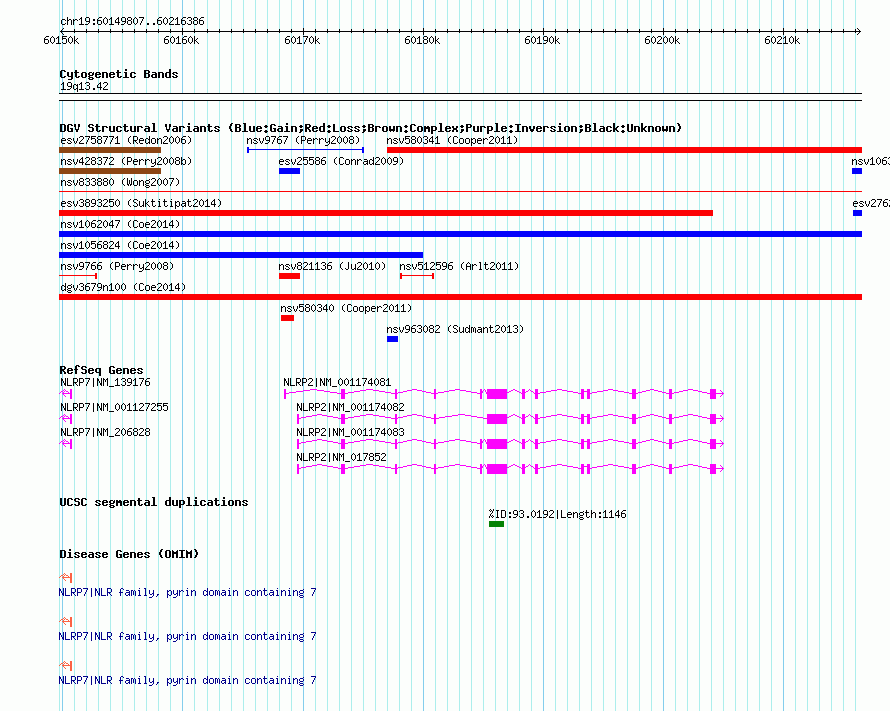Click the red esv3893250 (Suktitipat2014) bar
This screenshot has height=711, width=890.
pyautogui.click(x=386, y=213)
